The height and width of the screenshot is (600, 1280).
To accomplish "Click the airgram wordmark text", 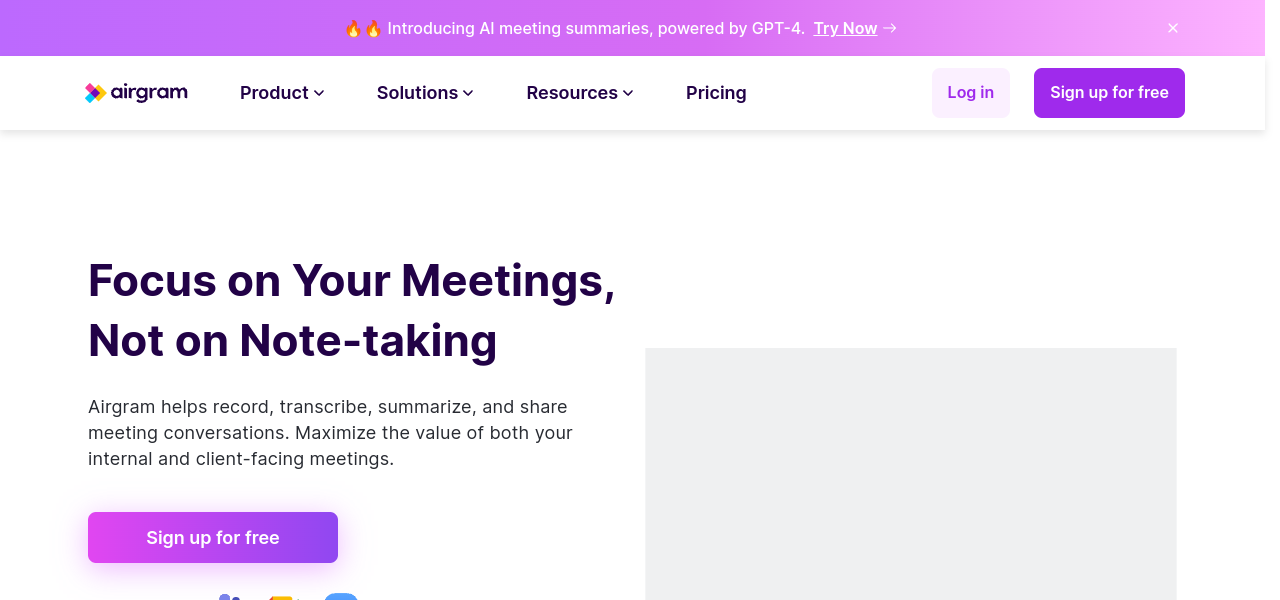I will pos(149,93).
